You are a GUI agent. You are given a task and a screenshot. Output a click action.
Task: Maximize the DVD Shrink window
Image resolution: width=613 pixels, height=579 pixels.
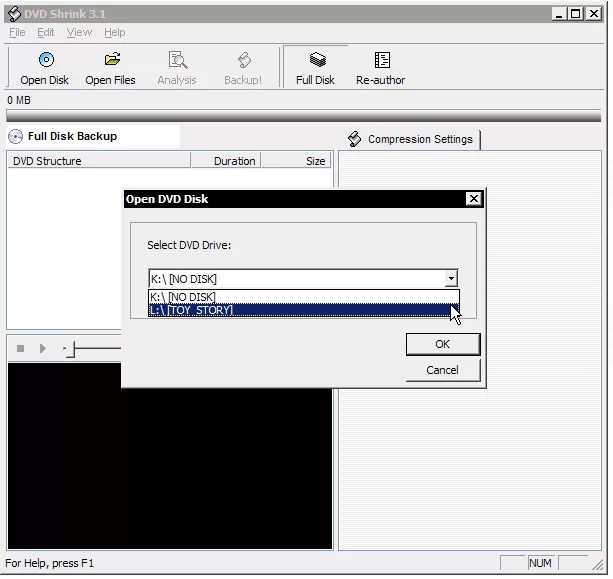click(x=575, y=14)
